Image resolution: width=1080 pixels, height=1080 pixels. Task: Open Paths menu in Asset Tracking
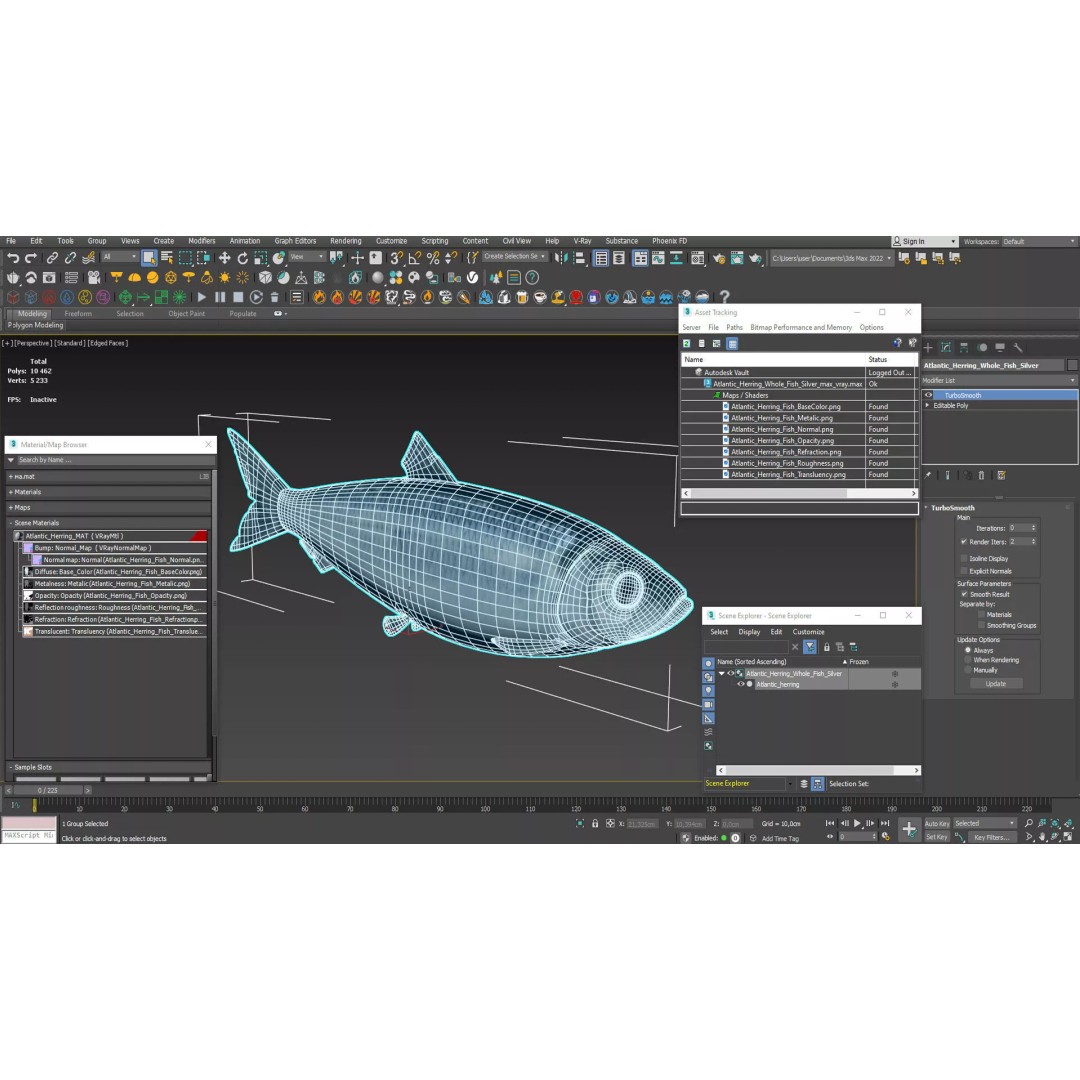click(734, 328)
